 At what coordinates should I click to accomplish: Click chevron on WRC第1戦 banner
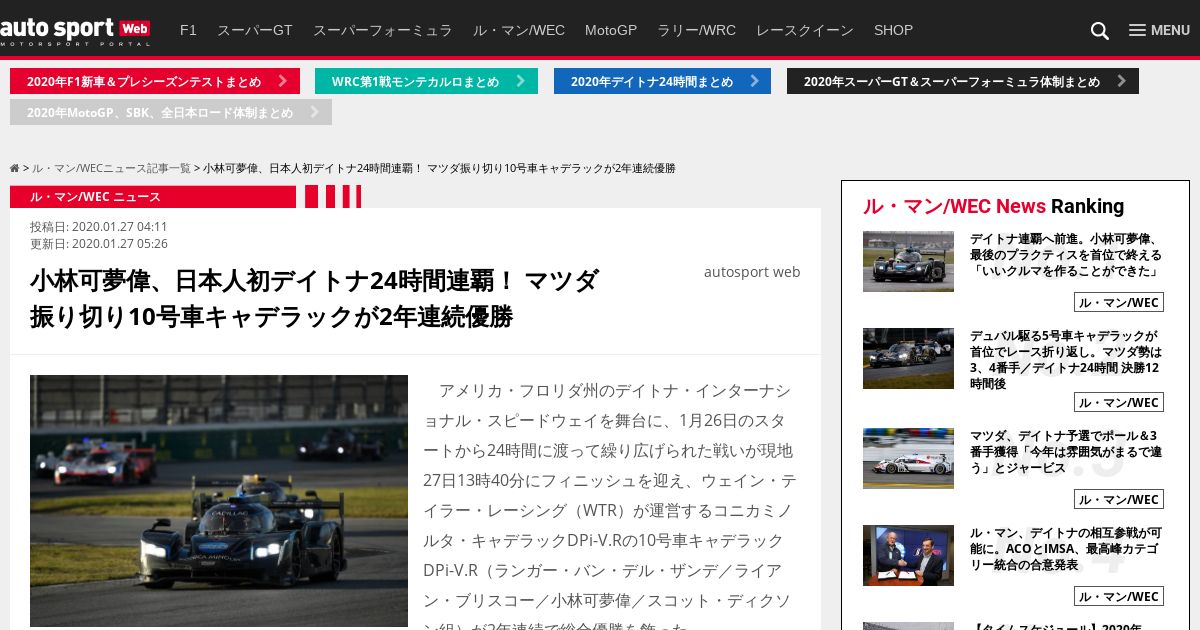click(521, 81)
